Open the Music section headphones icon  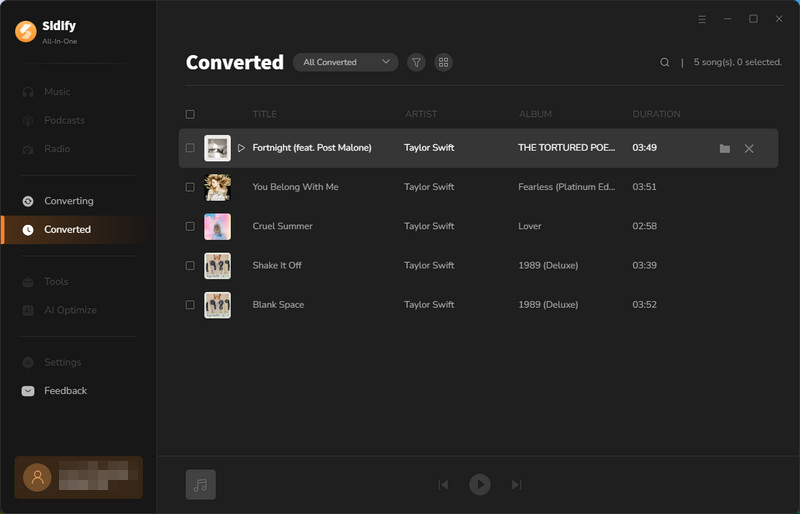click(28, 92)
